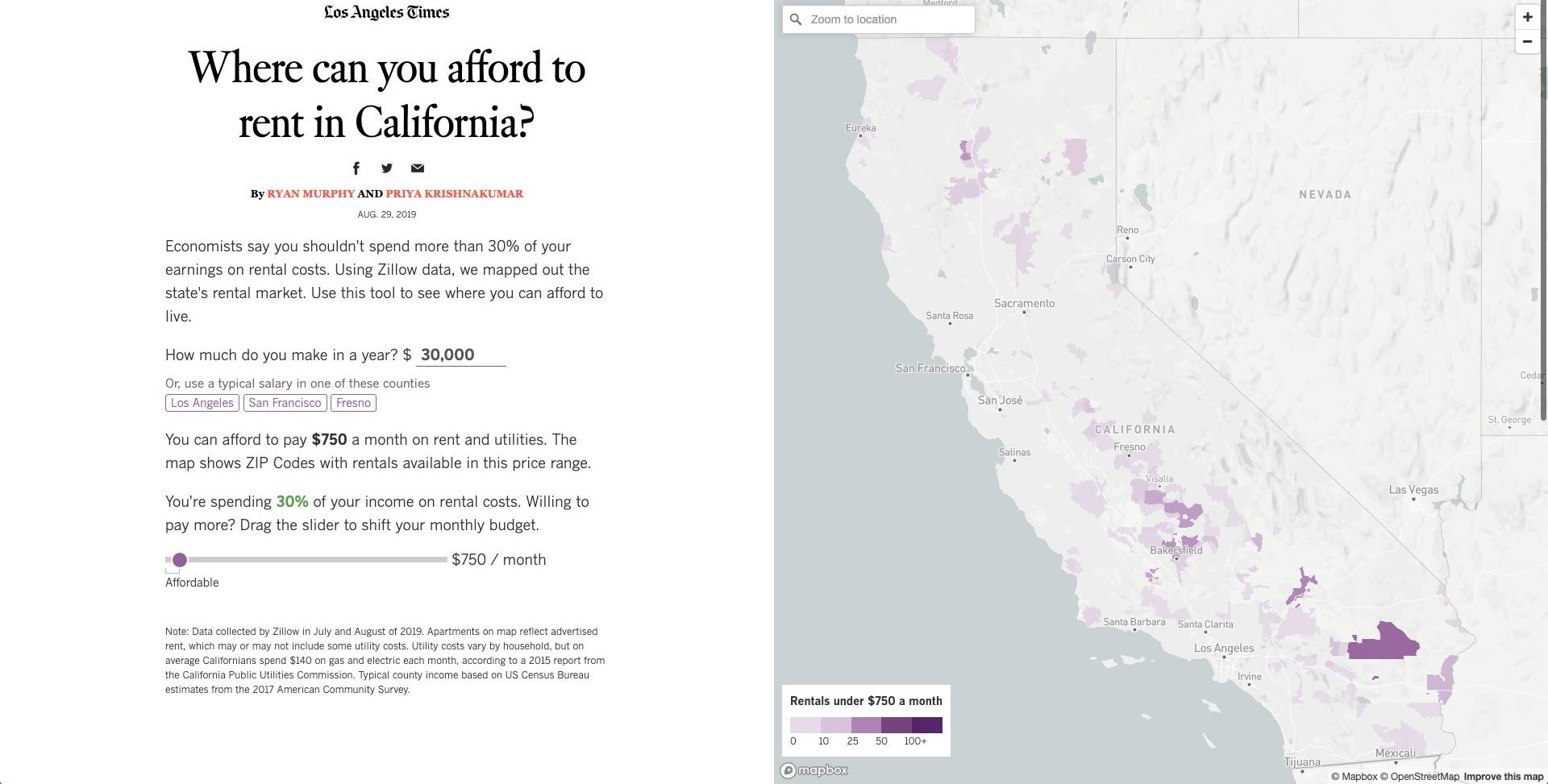The width and height of the screenshot is (1548, 784).
Task: Use the Fresno typical salary
Action: pos(353,403)
